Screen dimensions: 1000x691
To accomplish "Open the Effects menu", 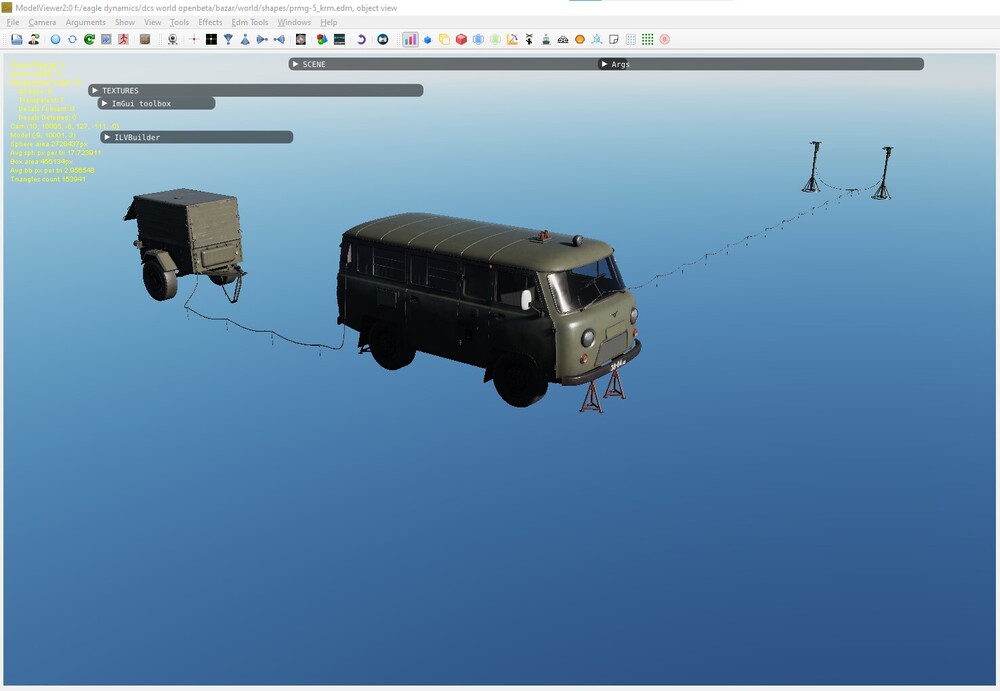I will click(x=210, y=22).
